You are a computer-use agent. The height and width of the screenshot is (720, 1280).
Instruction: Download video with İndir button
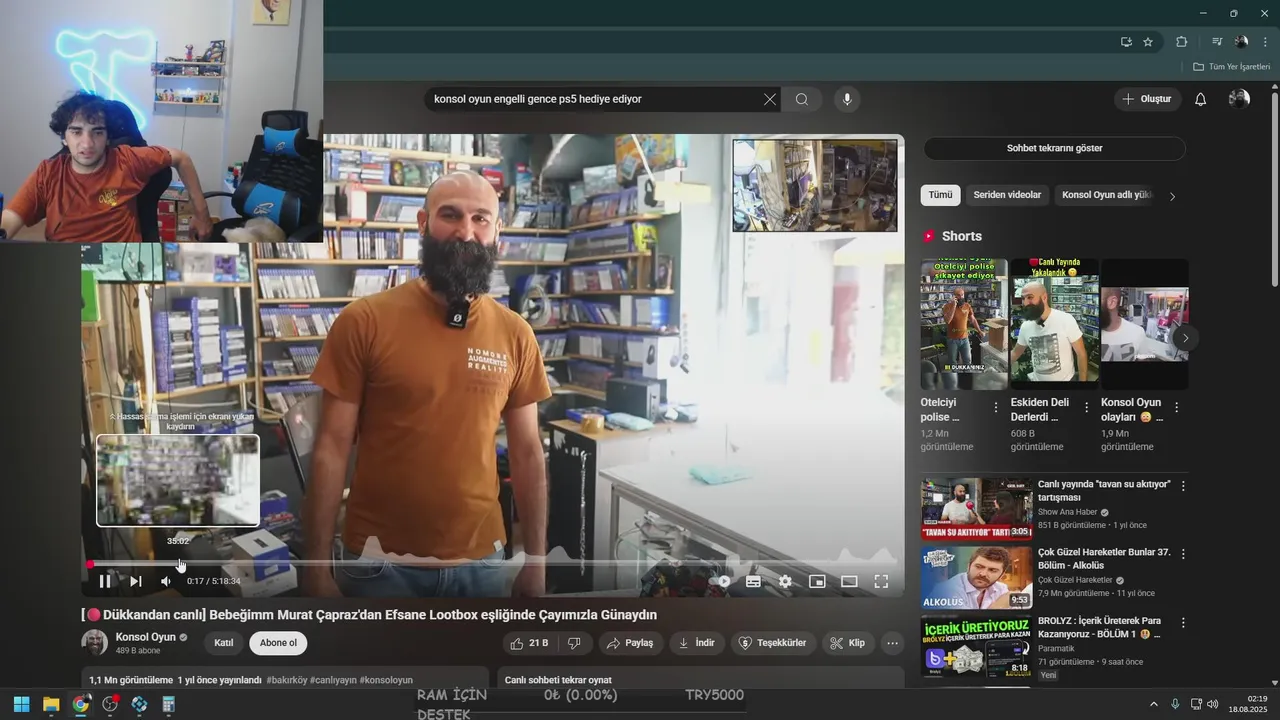point(696,643)
